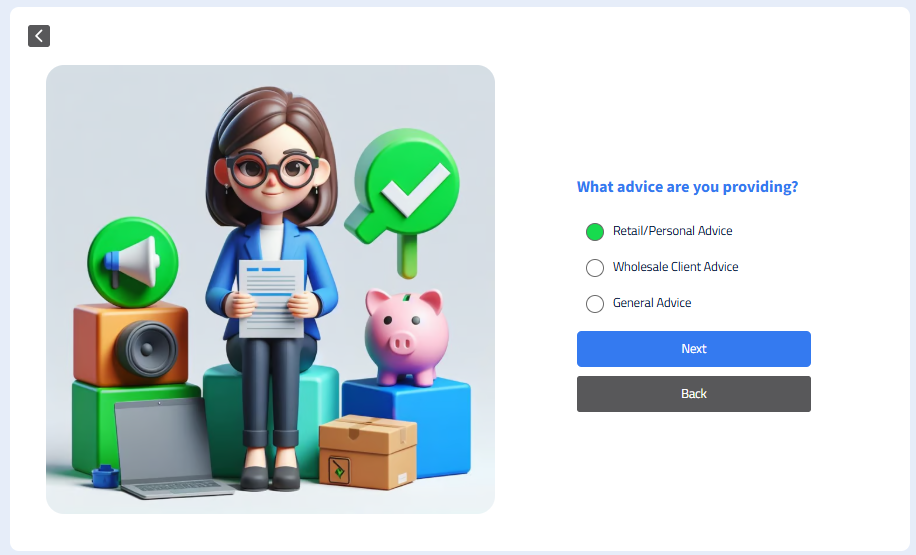Click the Retail/Personal Advice label text
This screenshot has width=916, height=555.
[x=672, y=231]
